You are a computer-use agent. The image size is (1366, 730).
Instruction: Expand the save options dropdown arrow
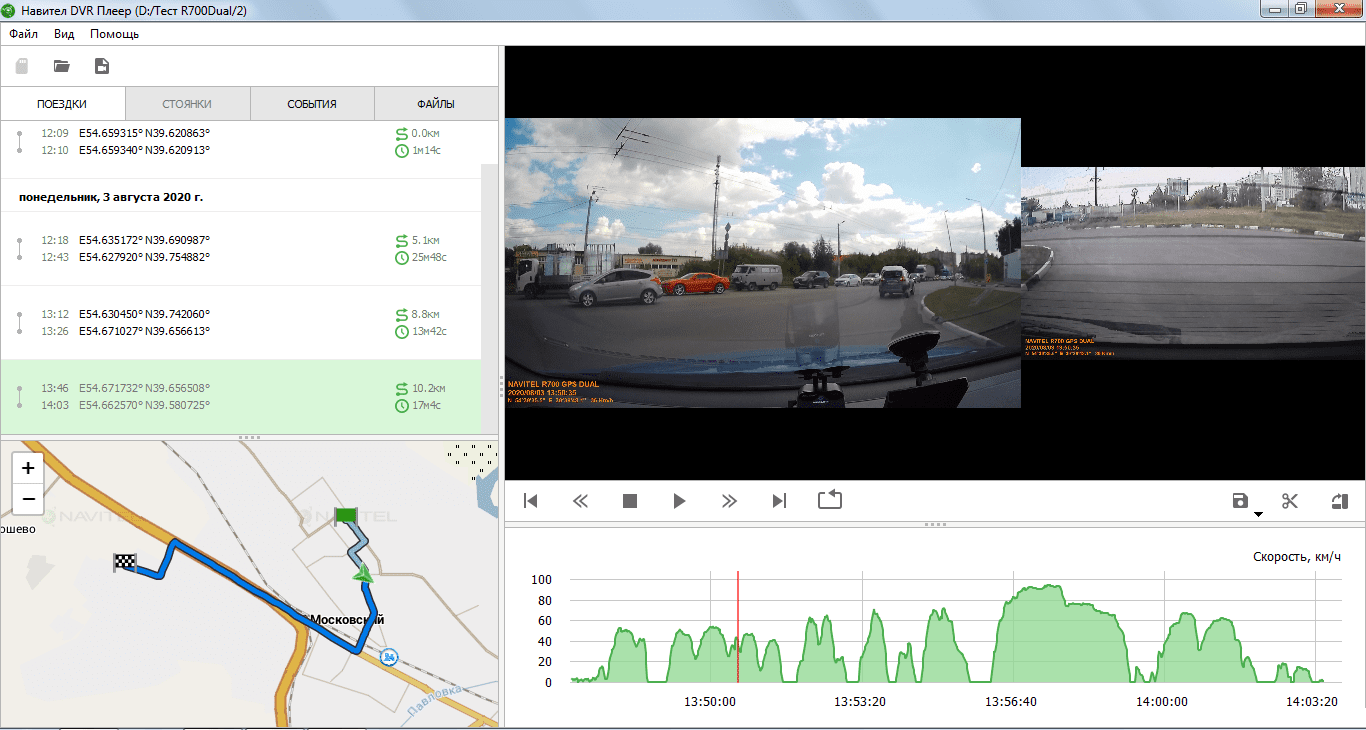pyautogui.click(x=1259, y=514)
